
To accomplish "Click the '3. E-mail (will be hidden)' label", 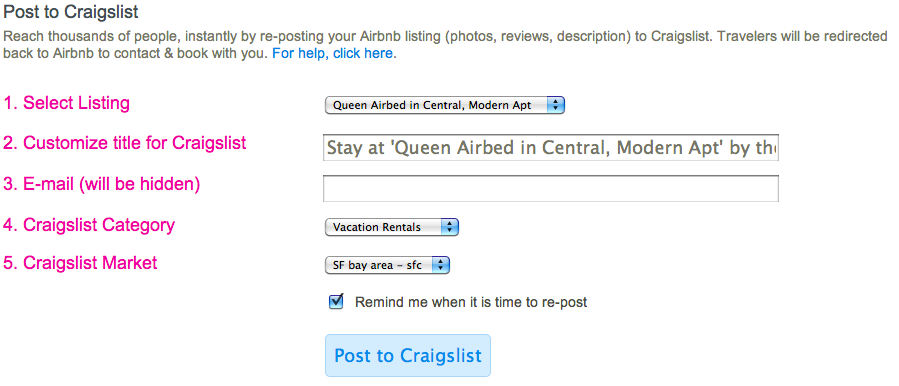I will [101, 184].
